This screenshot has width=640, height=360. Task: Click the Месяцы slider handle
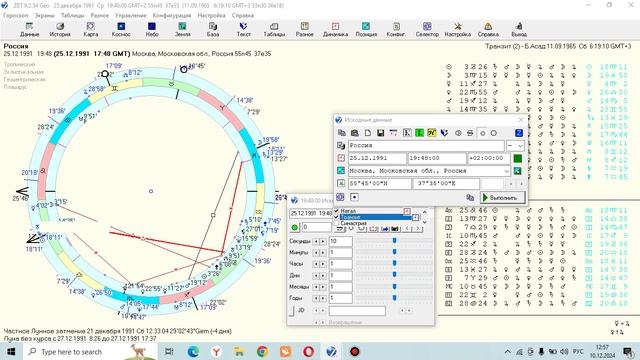[394, 287]
